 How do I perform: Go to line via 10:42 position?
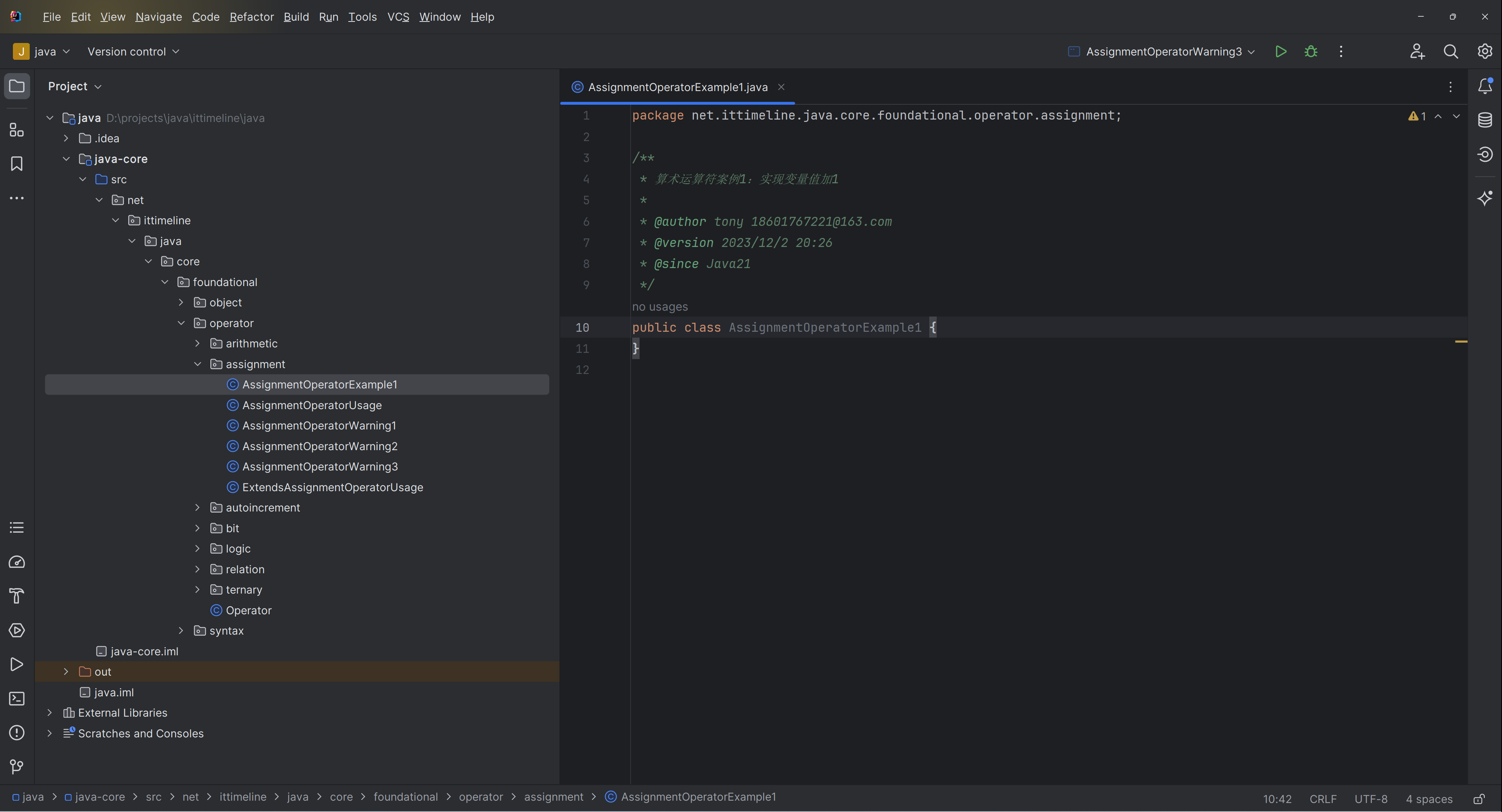click(x=1277, y=799)
